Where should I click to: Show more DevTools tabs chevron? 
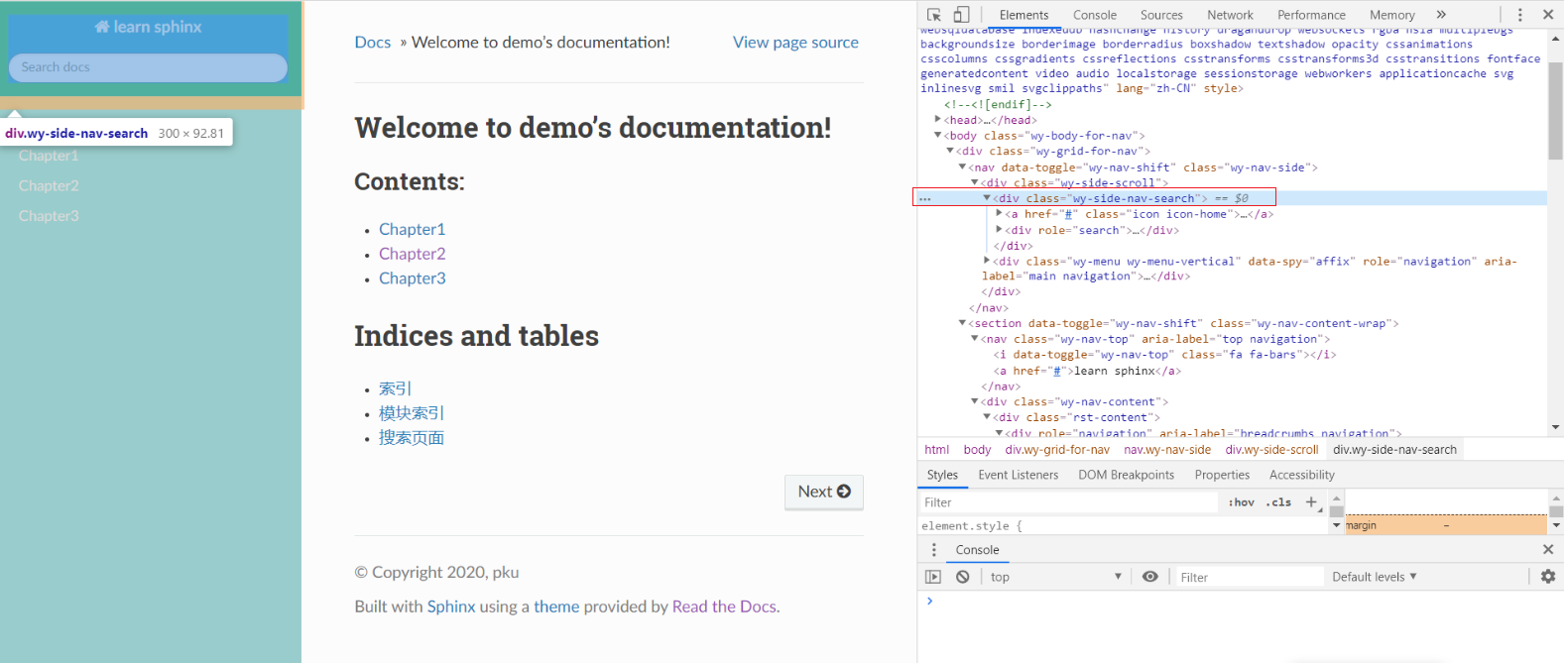1441,15
